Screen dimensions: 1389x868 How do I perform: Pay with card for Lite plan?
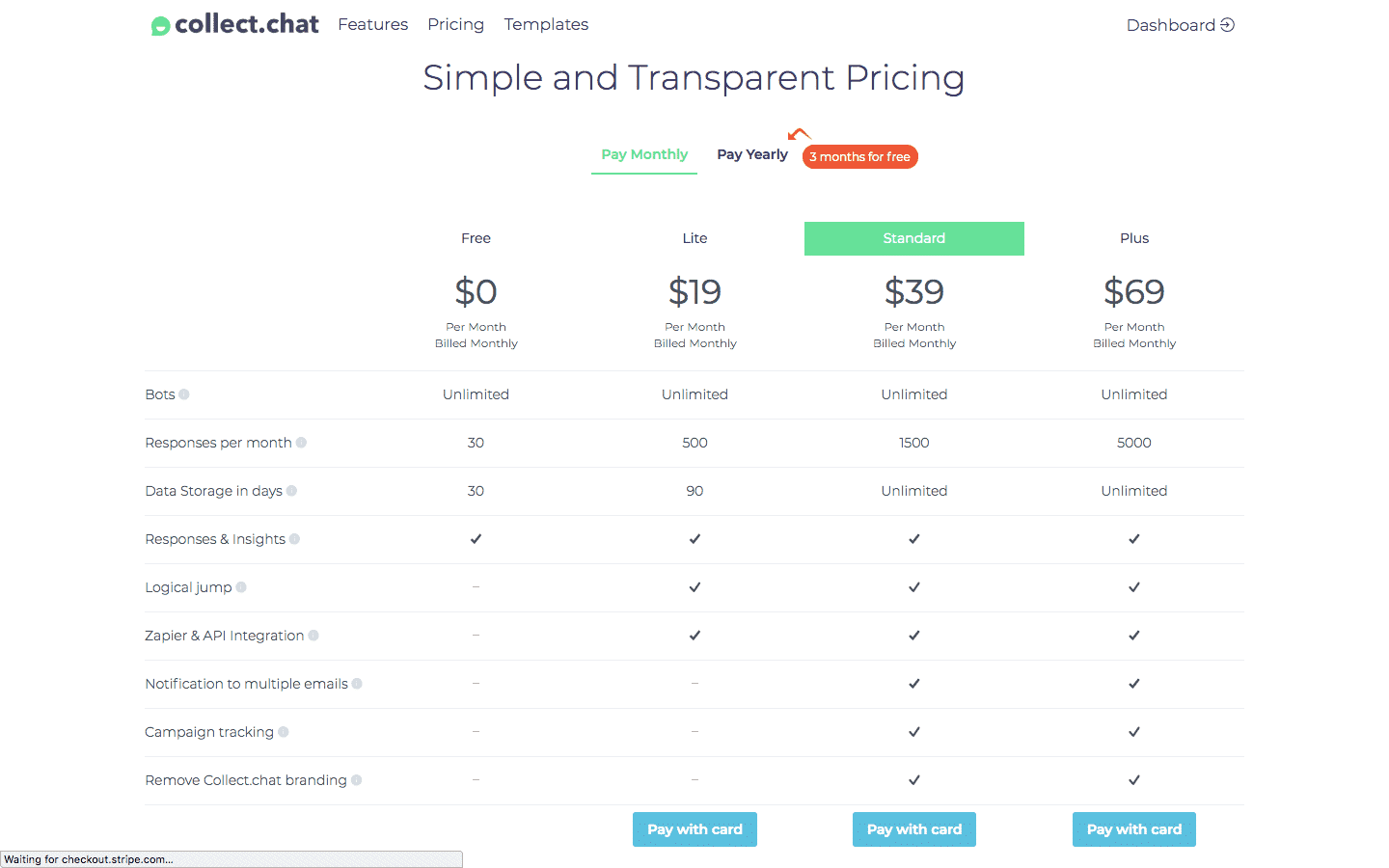(694, 829)
